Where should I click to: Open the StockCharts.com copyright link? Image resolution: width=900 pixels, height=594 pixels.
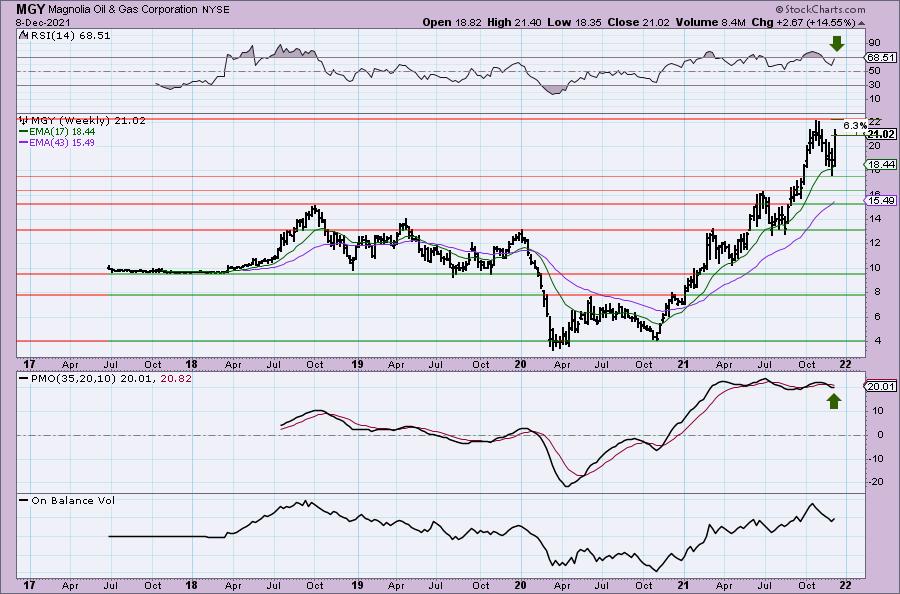(x=820, y=10)
